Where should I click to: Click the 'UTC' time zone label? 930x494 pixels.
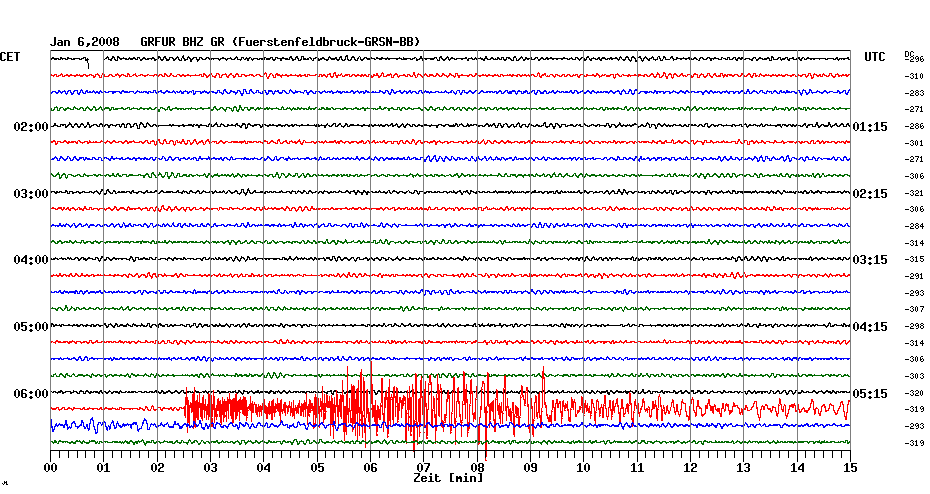pos(875,57)
